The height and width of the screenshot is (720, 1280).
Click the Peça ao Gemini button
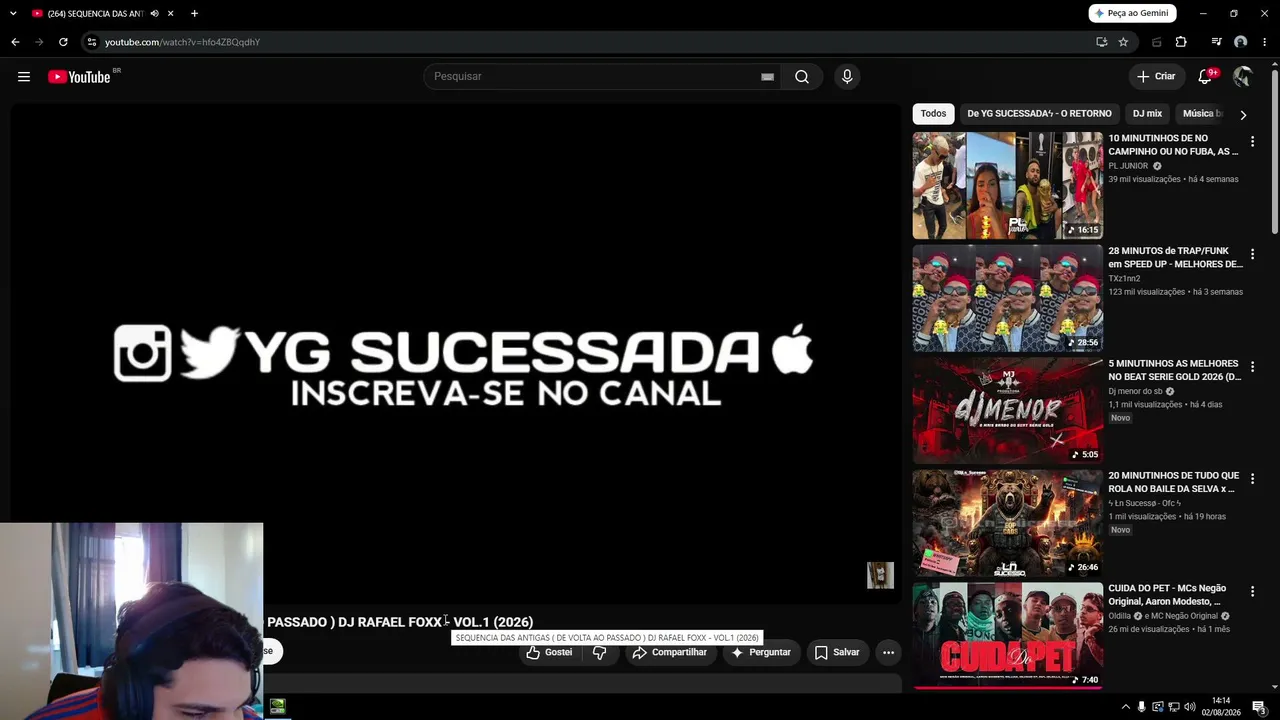[x=1132, y=13]
